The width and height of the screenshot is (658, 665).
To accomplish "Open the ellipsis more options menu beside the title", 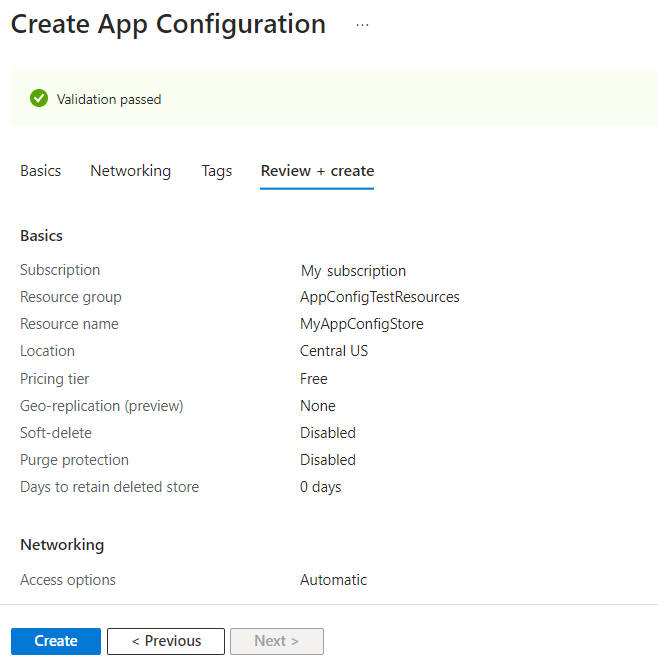I will click(362, 25).
